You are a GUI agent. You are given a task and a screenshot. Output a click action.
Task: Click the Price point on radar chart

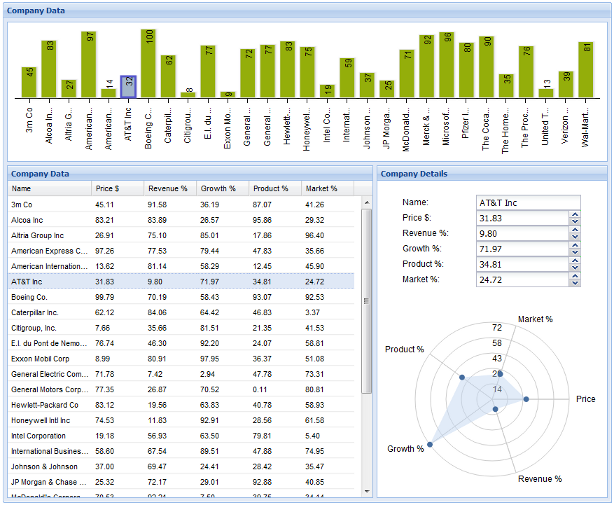(526, 399)
